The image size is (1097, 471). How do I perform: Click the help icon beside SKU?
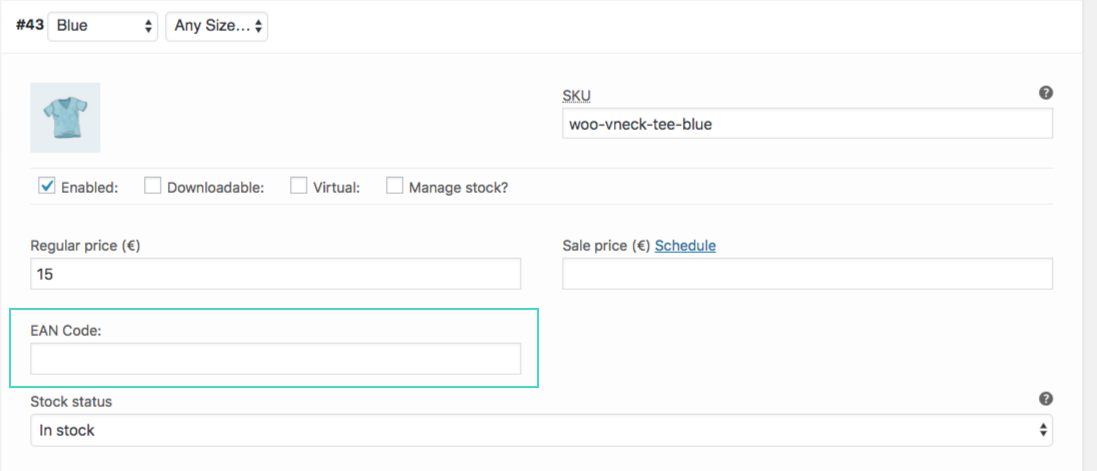click(1045, 93)
